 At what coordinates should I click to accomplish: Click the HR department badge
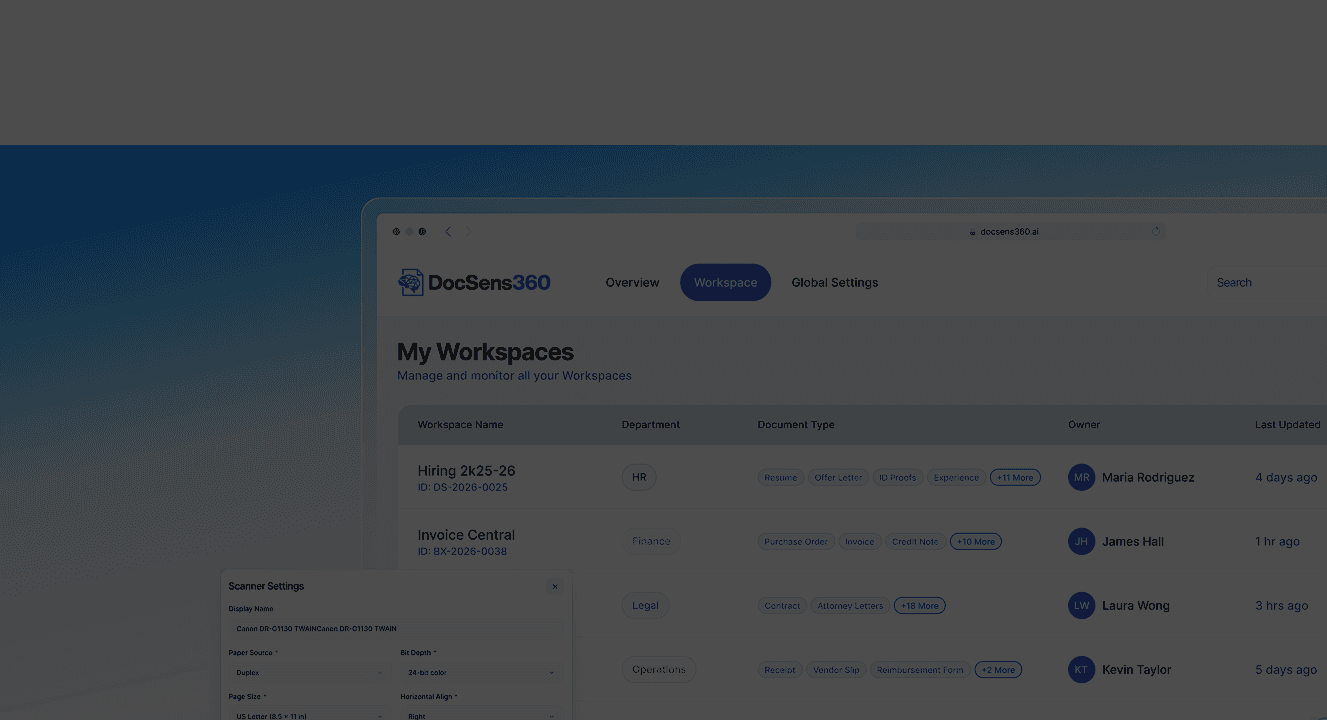(x=639, y=478)
